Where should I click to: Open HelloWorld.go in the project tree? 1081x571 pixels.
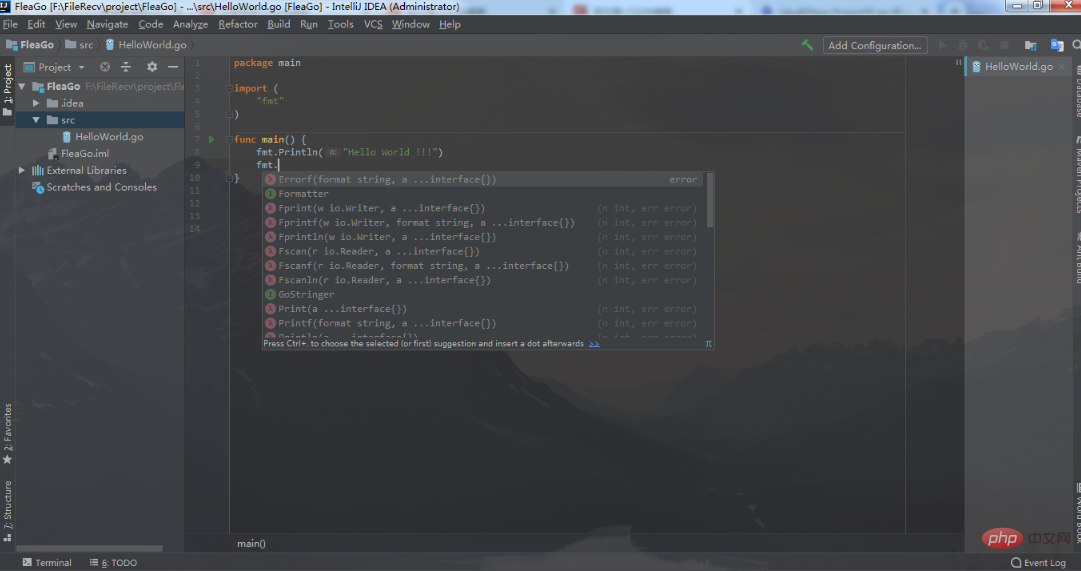[x=108, y=137]
